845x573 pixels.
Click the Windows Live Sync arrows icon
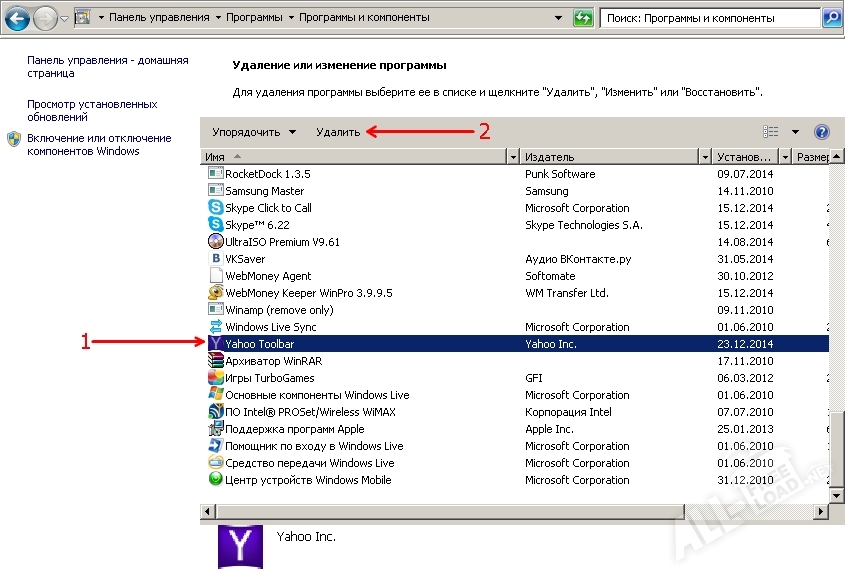(216, 327)
